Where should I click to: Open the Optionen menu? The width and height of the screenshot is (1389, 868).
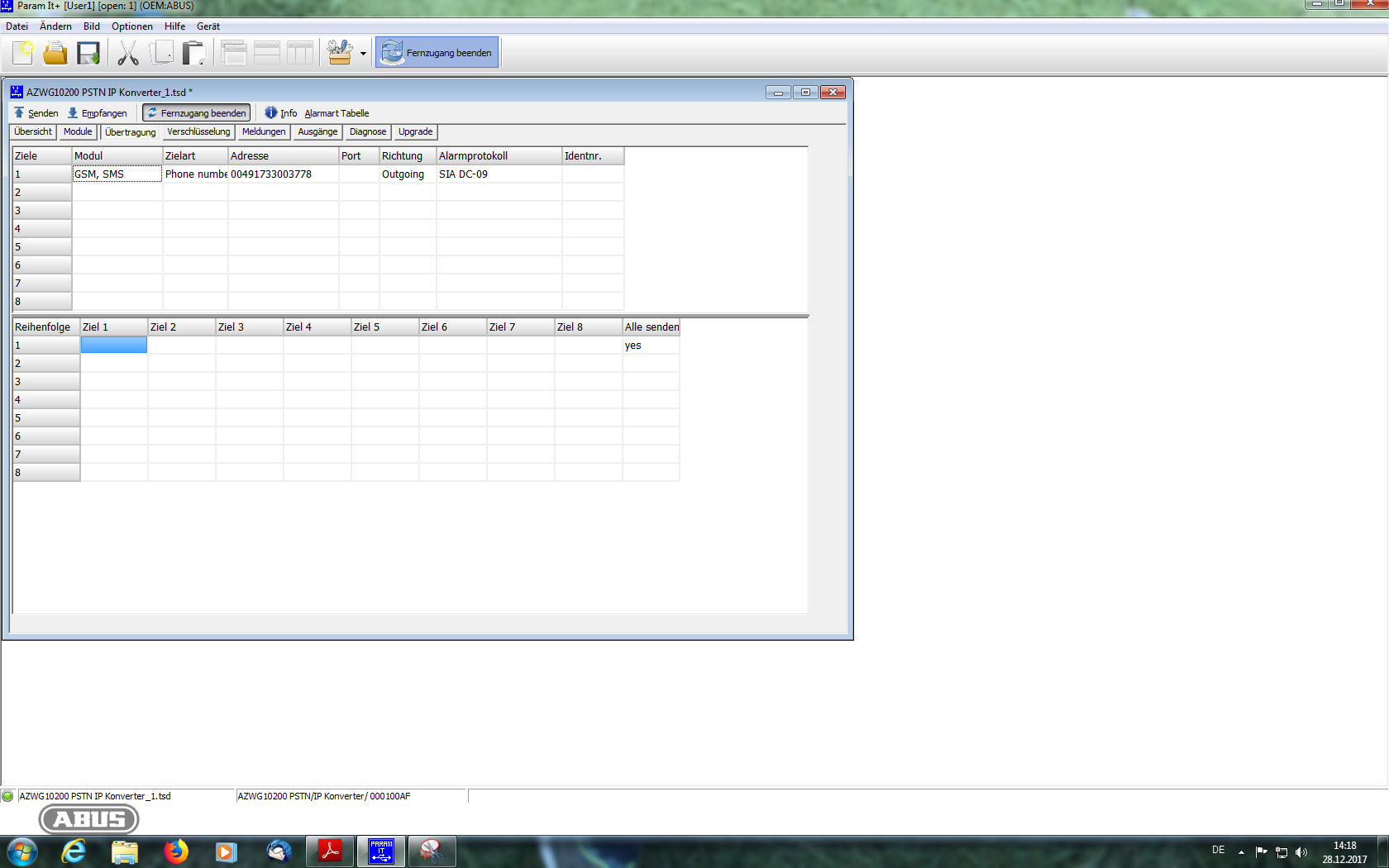point(132,26)
